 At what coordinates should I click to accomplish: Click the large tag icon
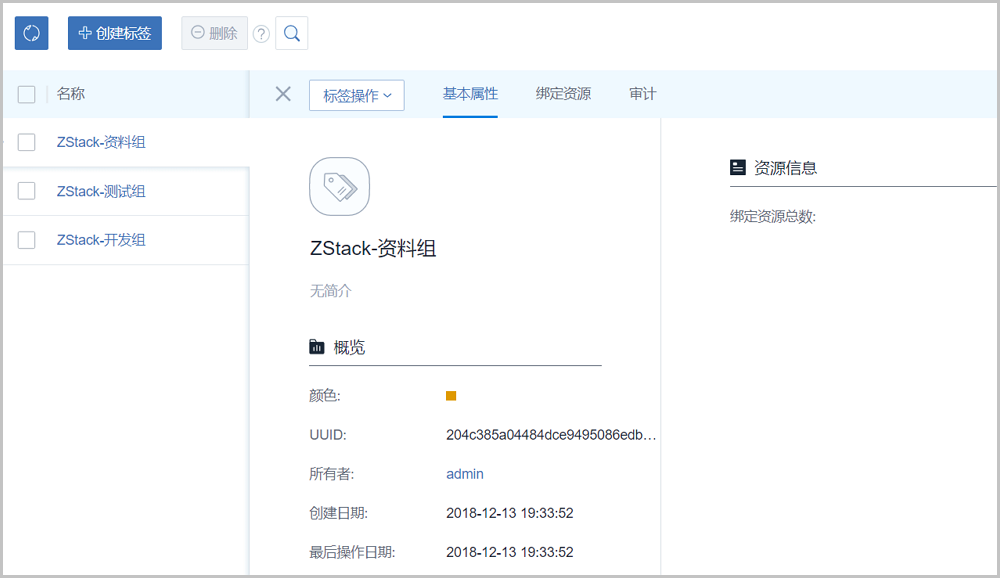[x=339, y=187]
